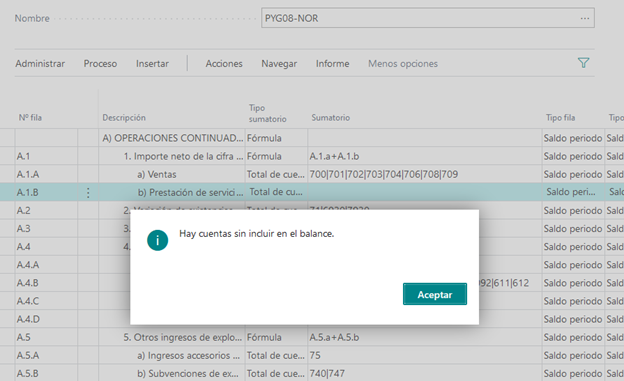Image resolution: width=624 pixels, height=381 pixels.
Task: Show row options for row A.1.B
Action: coord(88,193)
